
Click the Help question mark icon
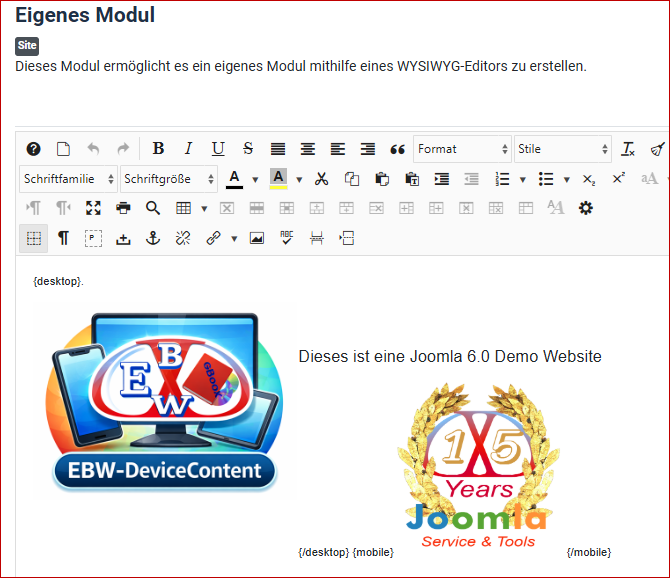[33, 149]
